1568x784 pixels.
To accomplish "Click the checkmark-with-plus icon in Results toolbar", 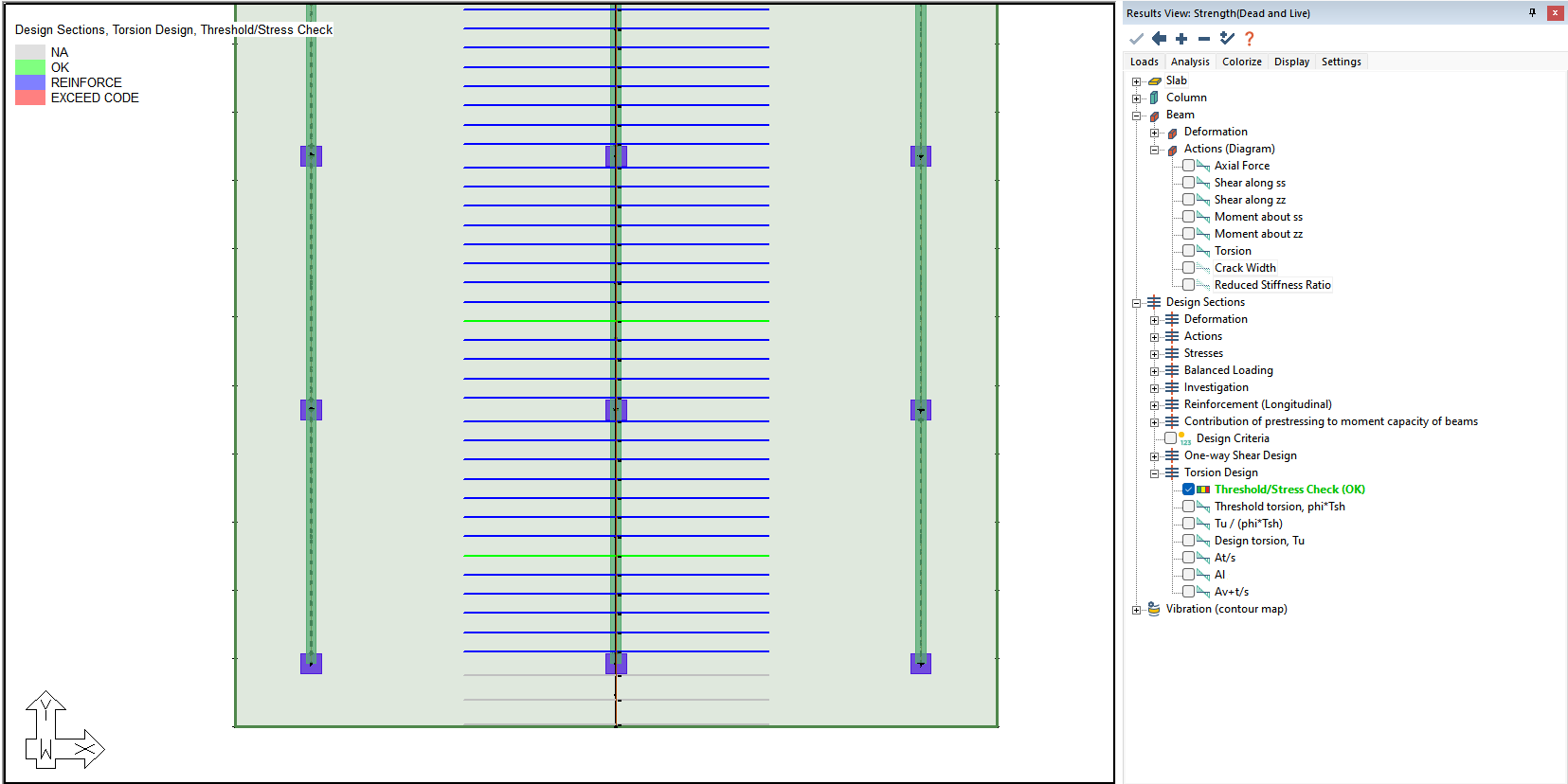I will 1227,39.
